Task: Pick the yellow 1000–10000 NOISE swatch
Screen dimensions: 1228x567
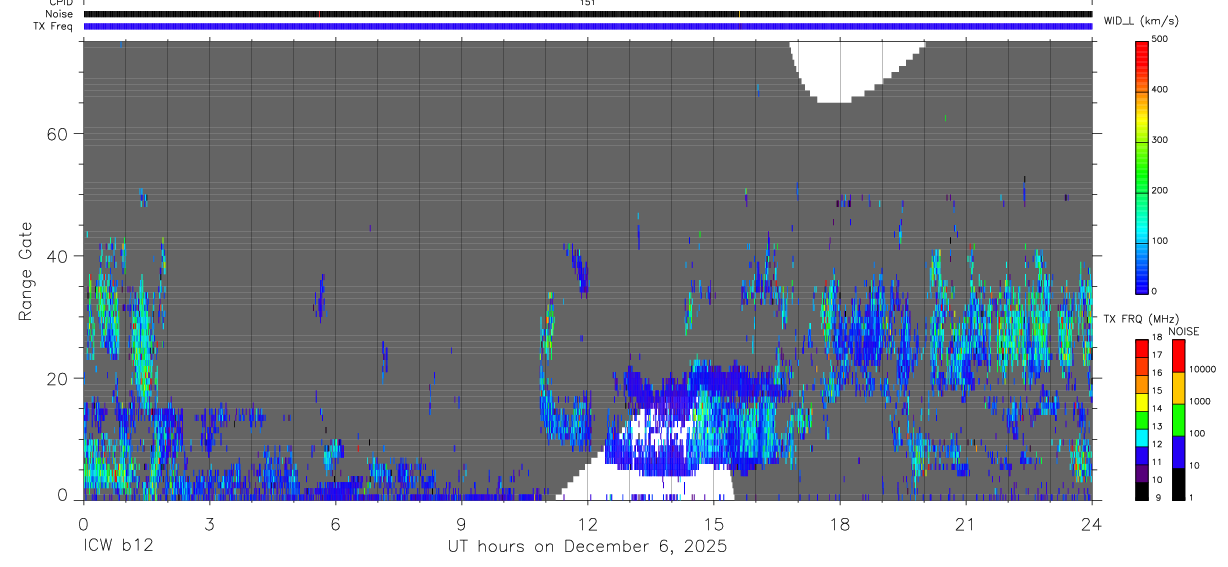Action: pos(1178,387)
